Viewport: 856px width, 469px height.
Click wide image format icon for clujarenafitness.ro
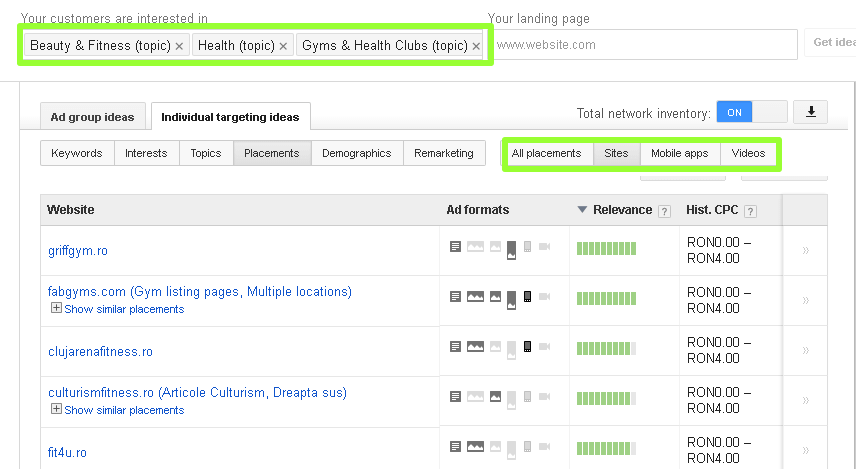[475, 347]
